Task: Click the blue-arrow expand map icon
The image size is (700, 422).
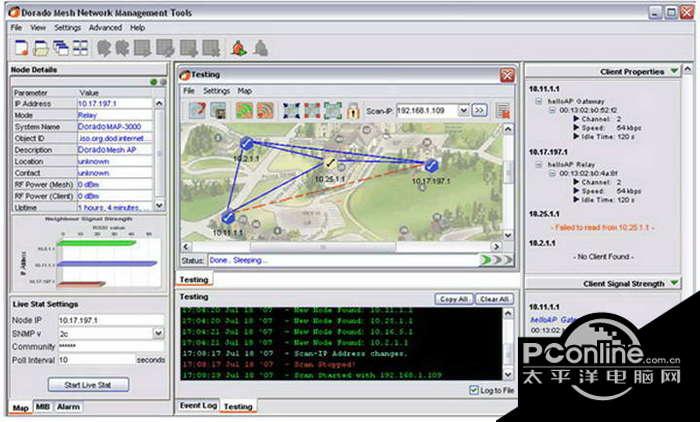Action: click(292, 110)
